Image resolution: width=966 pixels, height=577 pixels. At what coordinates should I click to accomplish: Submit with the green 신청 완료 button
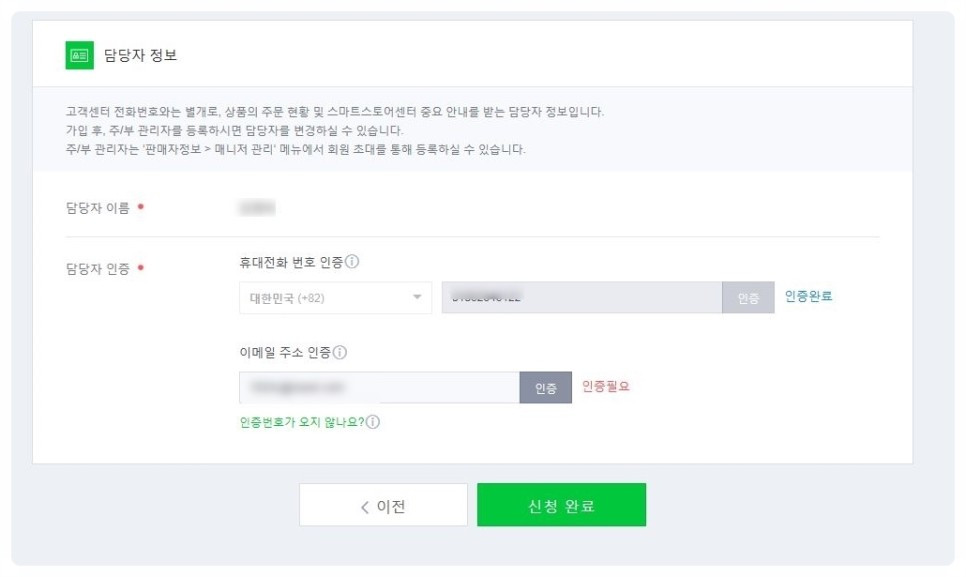[x=561, y=505]
